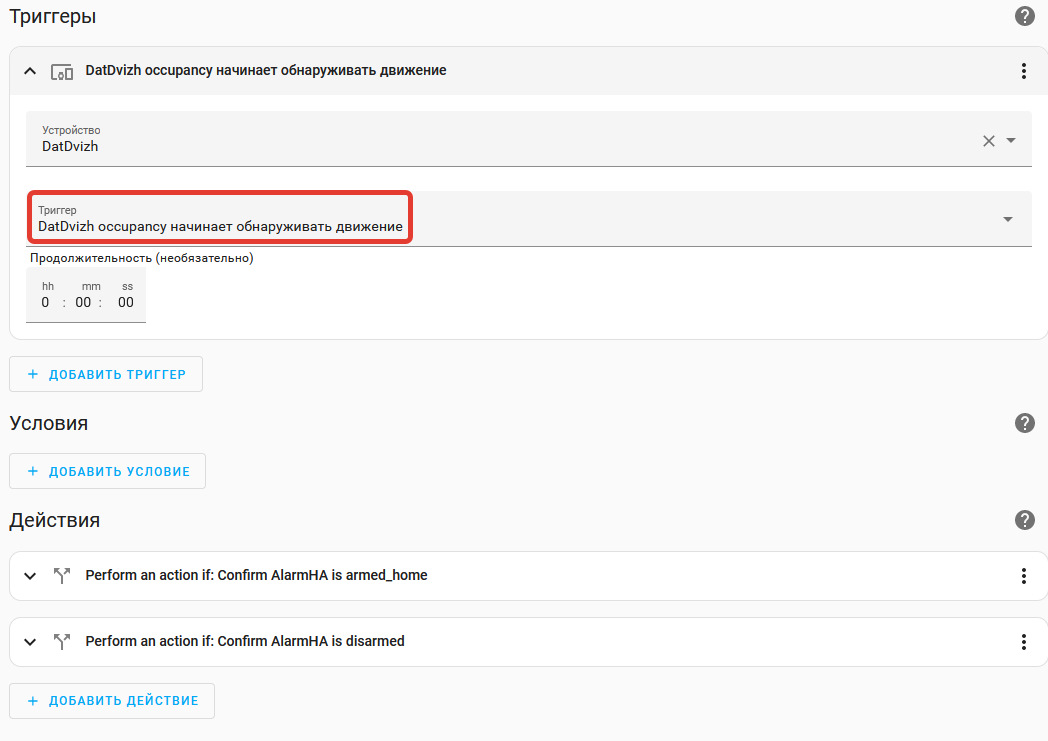Click the Добавить действие button
Image resolution: width=1048 pixels, height=741 pixels.
click(112, 701)
